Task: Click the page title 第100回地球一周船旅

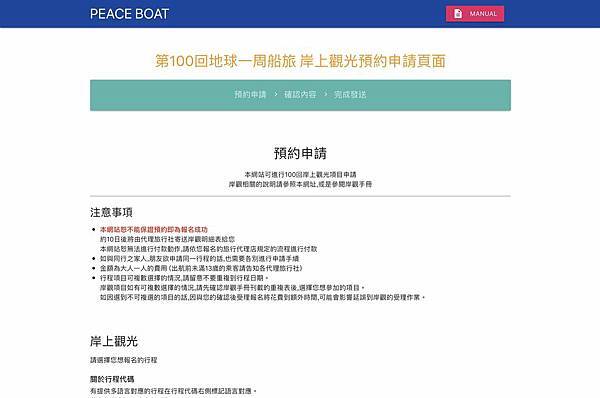Action: click(300, 61)
